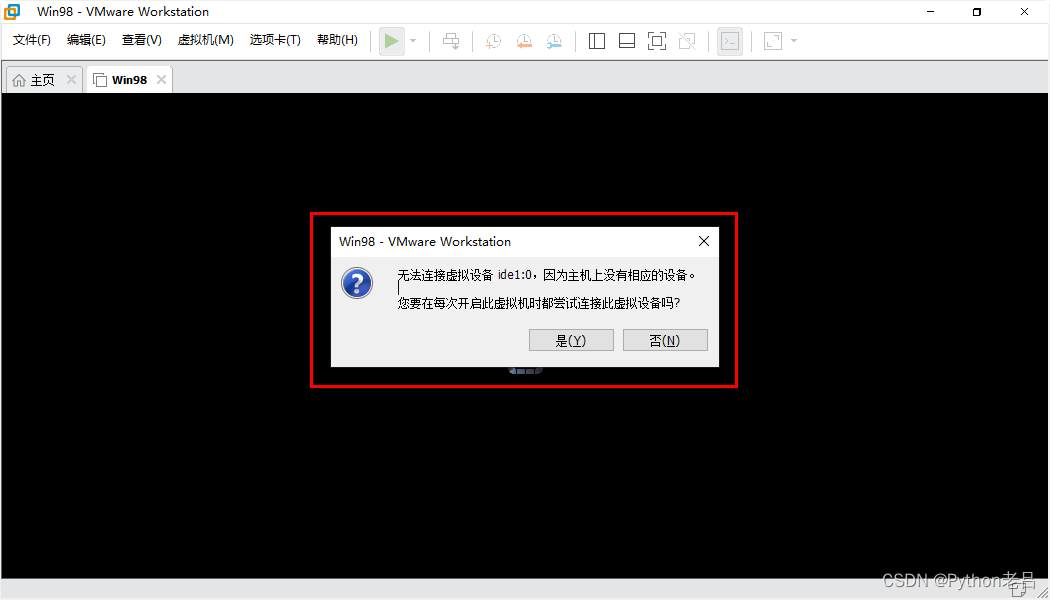Click the dialog message mentioning ide1:0
1050x600 pixels.
546,275
